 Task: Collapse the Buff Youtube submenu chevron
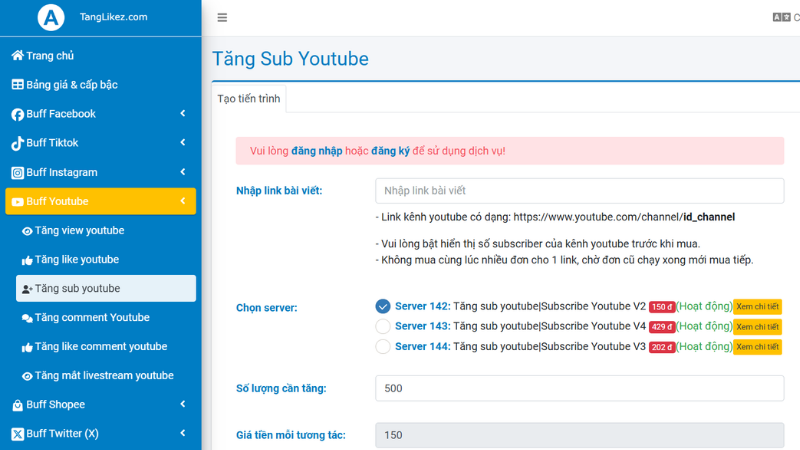(183, 201)
